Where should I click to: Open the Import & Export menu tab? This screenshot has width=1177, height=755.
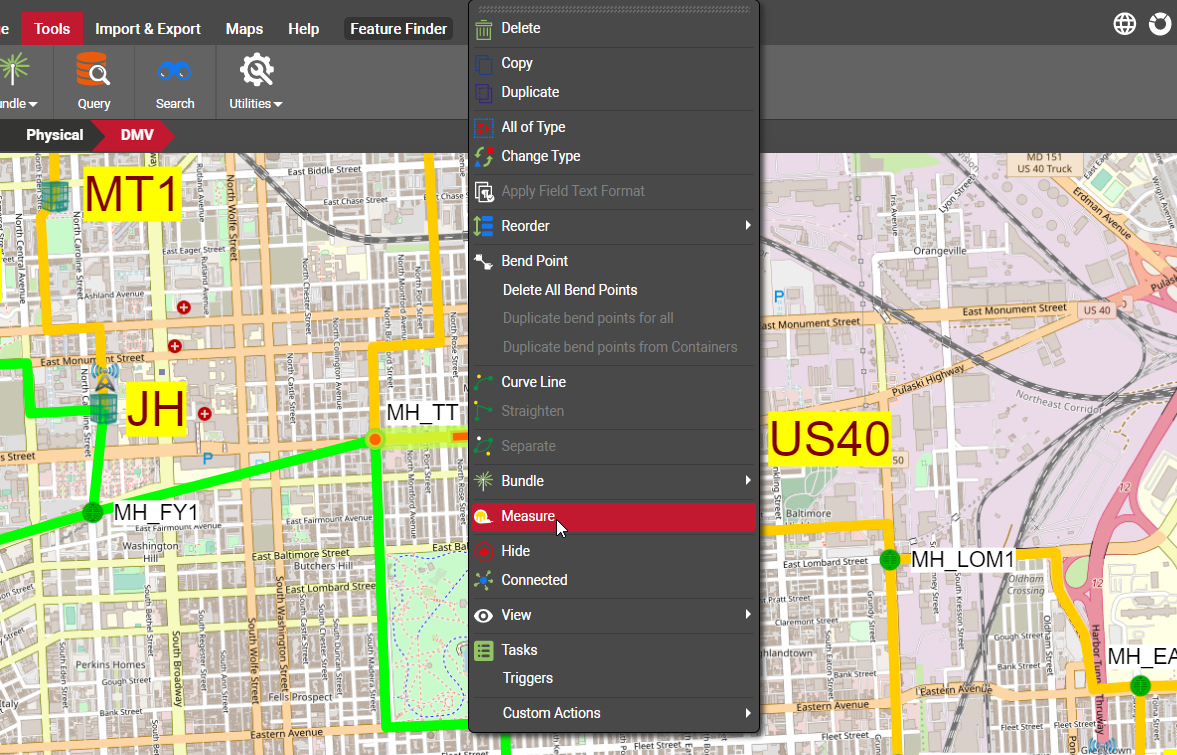pyautogui.click(x=148, y=28)
